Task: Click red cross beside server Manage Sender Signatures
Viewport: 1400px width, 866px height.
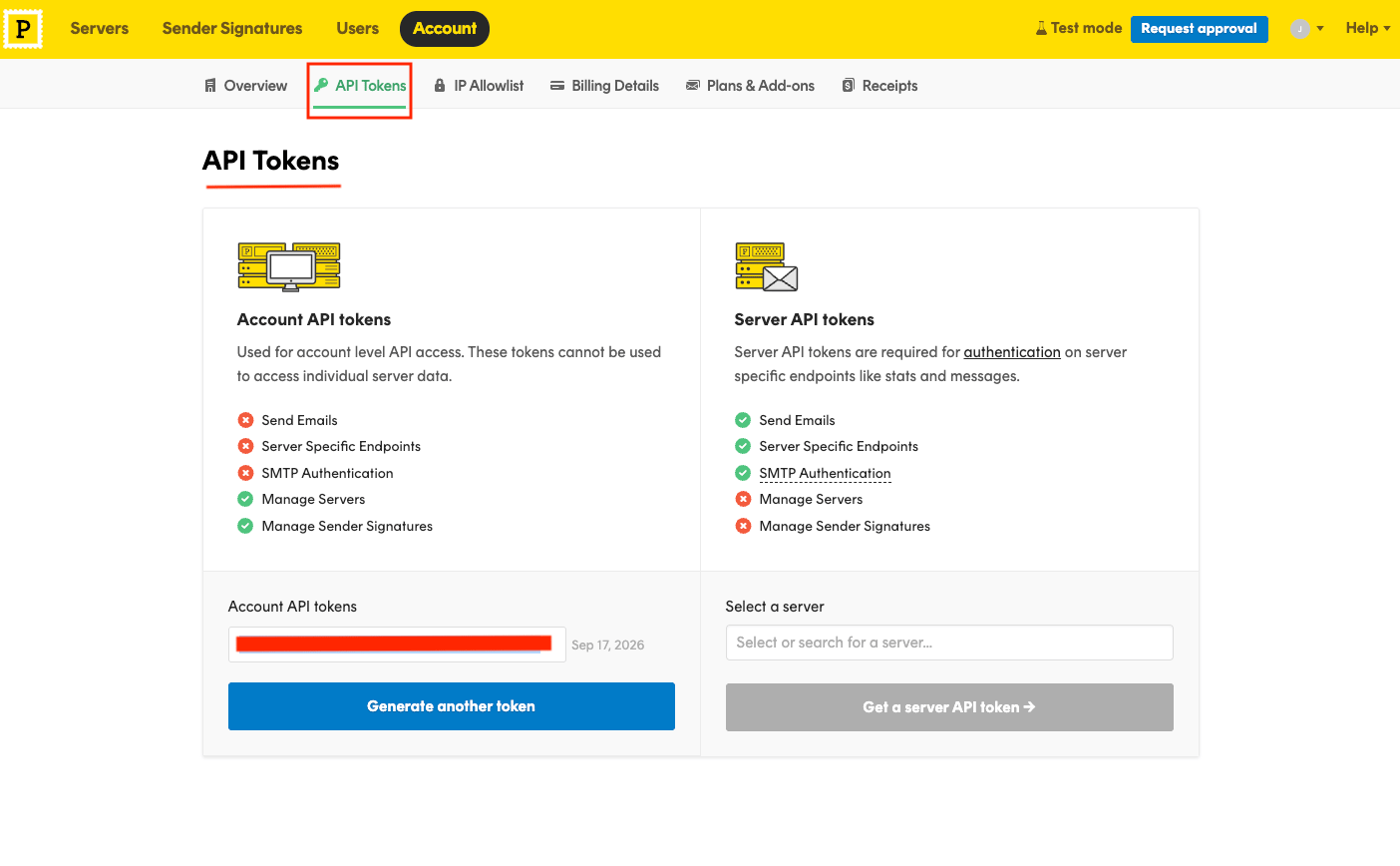Action: pyautogui.click(x=743, y=526)
